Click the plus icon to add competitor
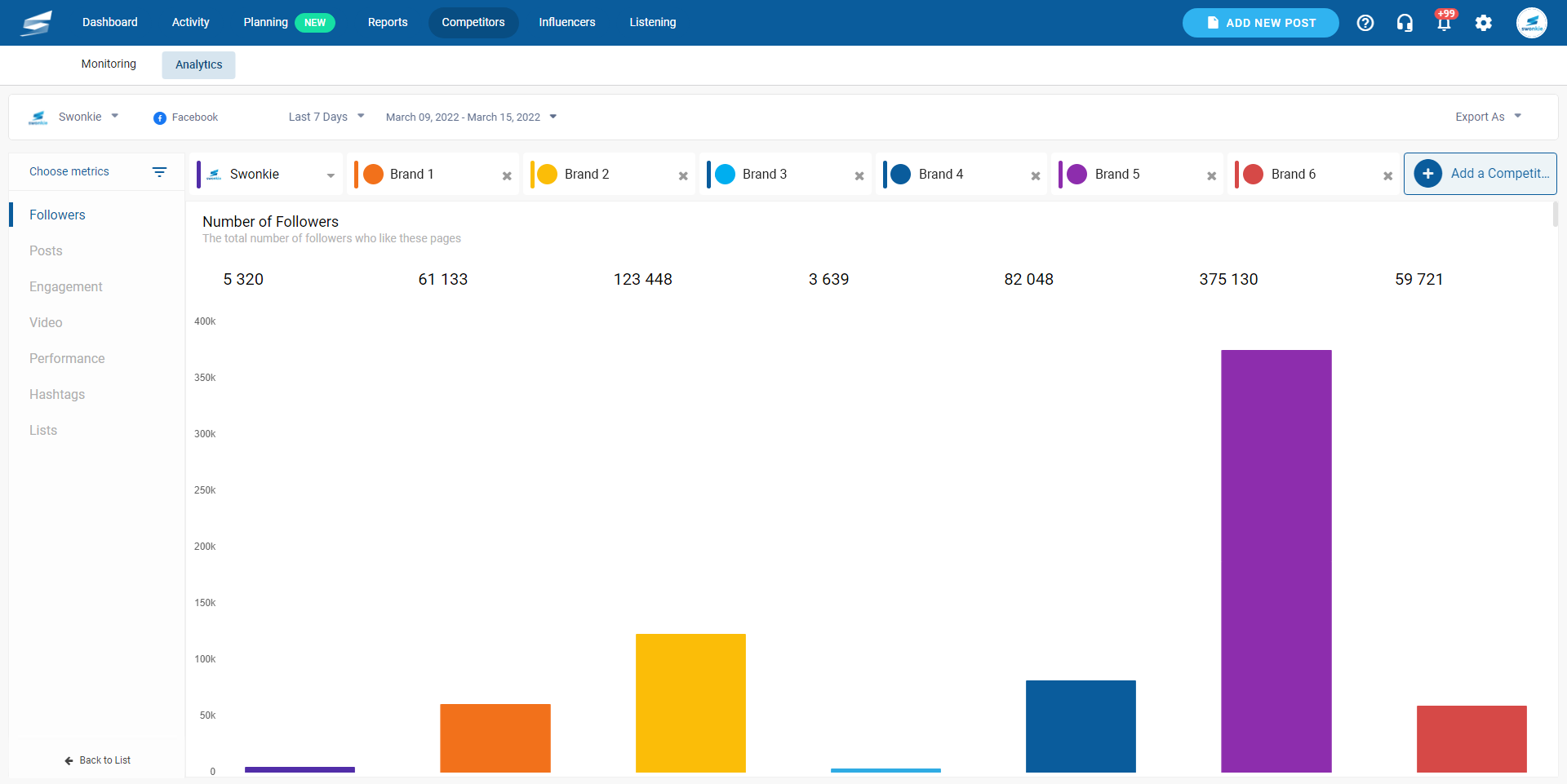The height and width of the screenshot is (784, 1567). (x=1427, y=174)
